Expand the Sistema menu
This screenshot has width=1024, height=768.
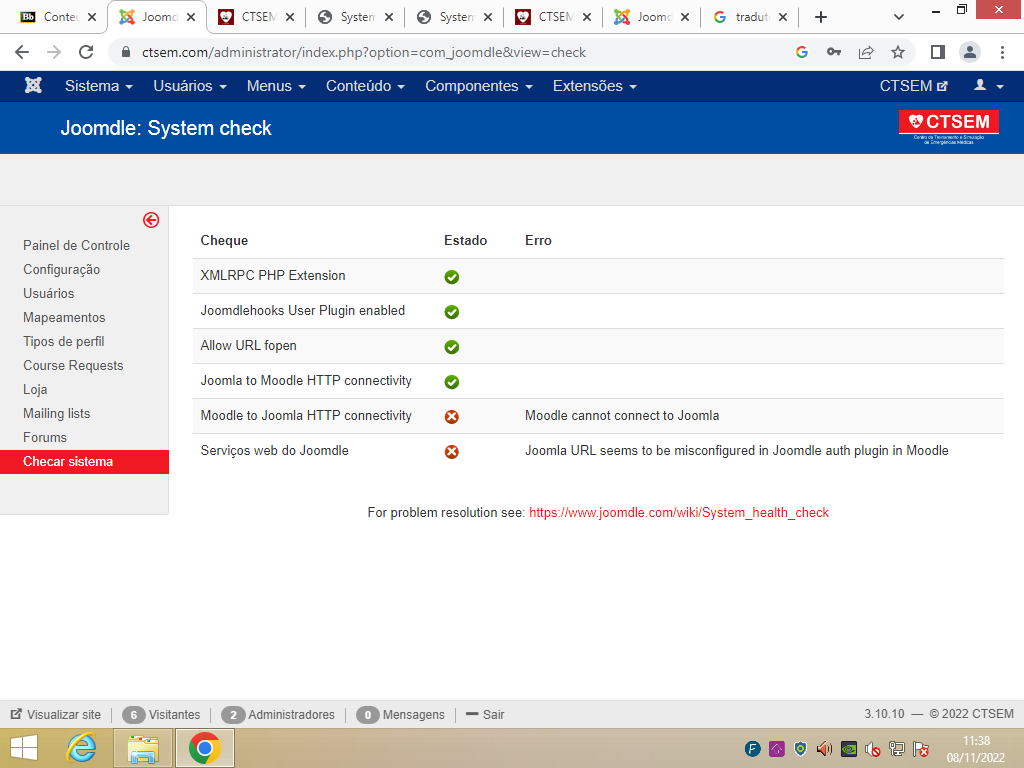[99, 86]
